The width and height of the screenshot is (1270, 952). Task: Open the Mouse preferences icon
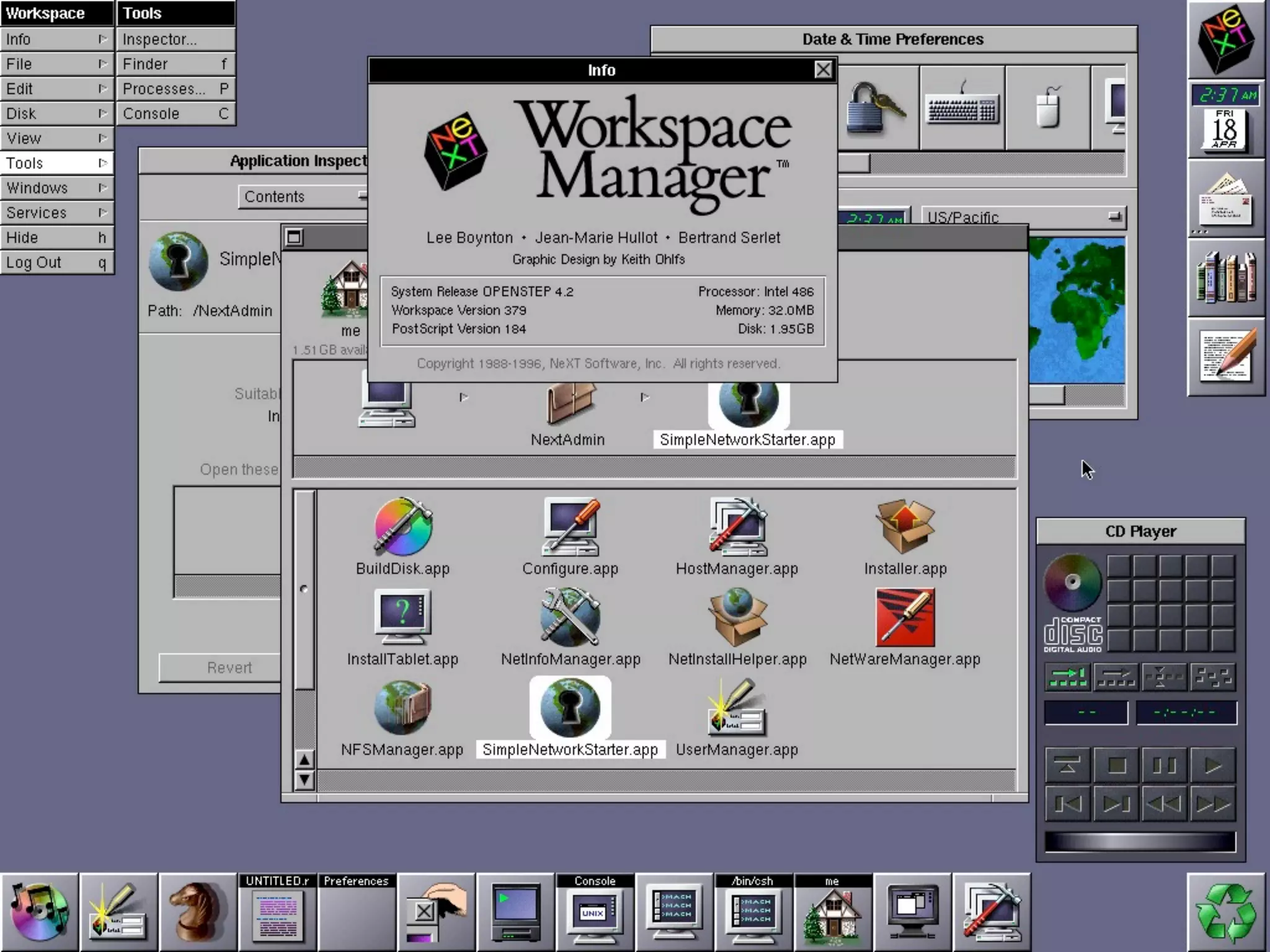coord(1047,108)
